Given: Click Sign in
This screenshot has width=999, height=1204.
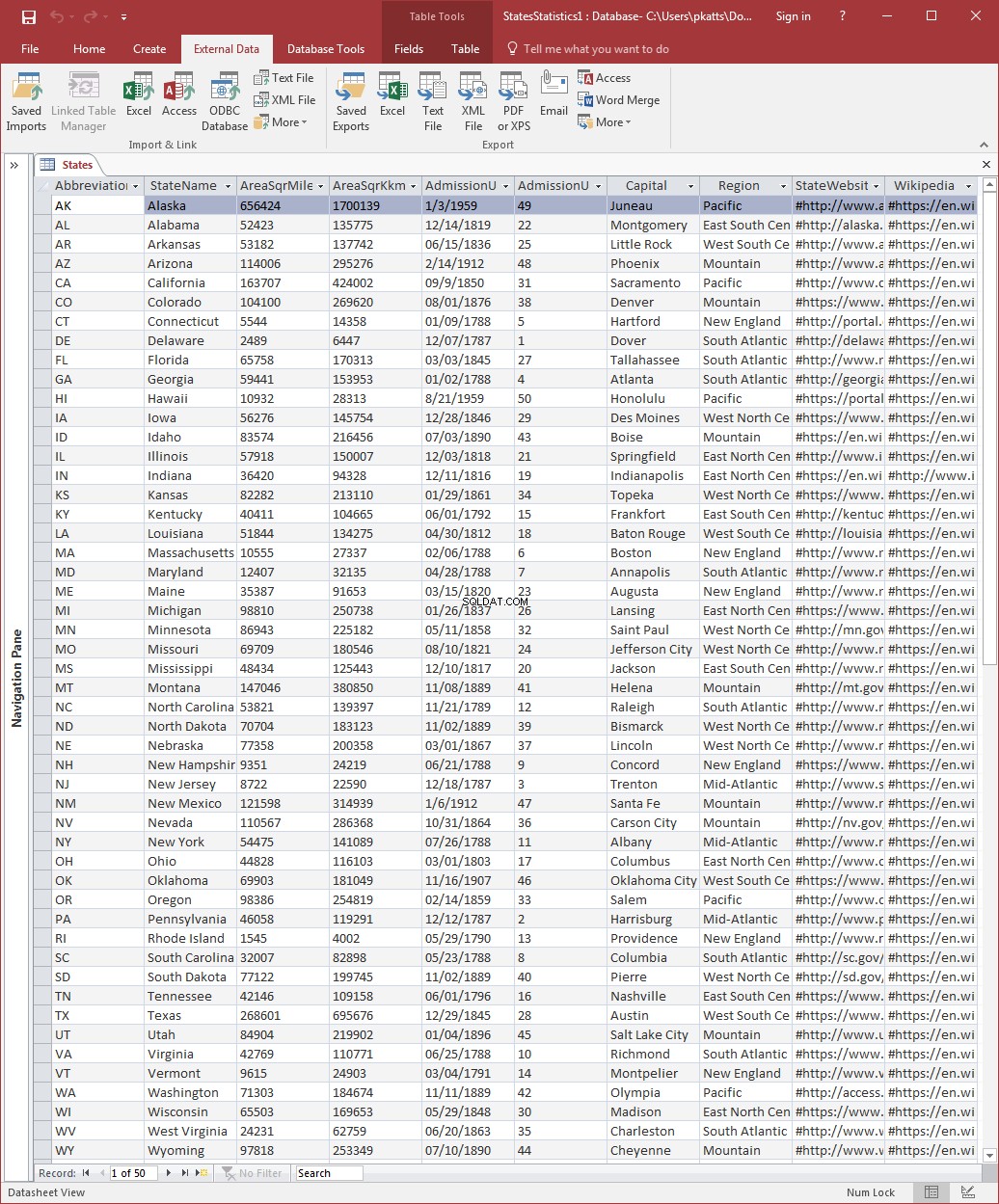Looking at the screenshot, I should pos(794,16).
